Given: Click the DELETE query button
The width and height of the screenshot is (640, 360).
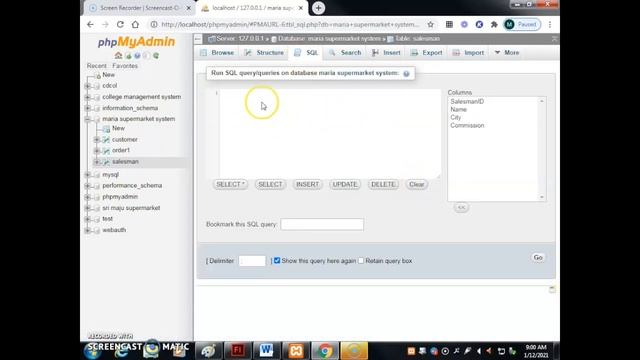Looking at the screenshot, I should tap(383, 184).
